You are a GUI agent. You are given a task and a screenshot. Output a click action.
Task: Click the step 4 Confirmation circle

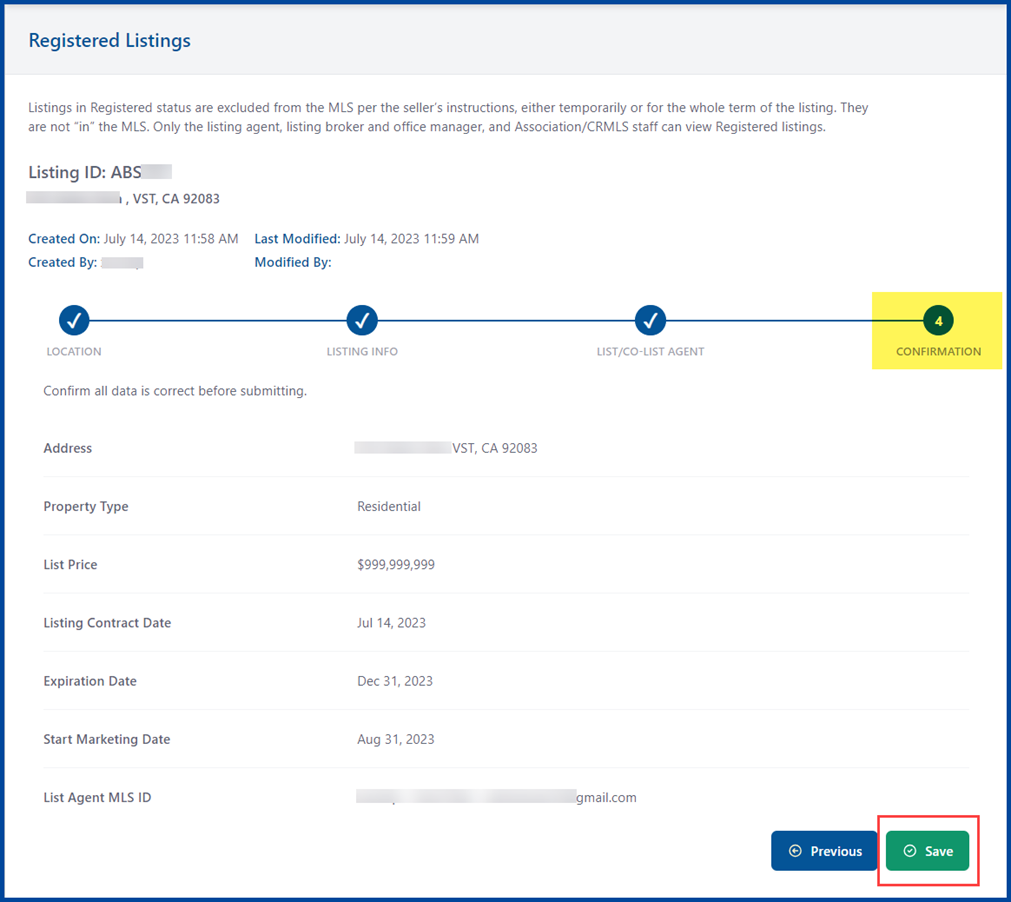(x=938, y=321)
